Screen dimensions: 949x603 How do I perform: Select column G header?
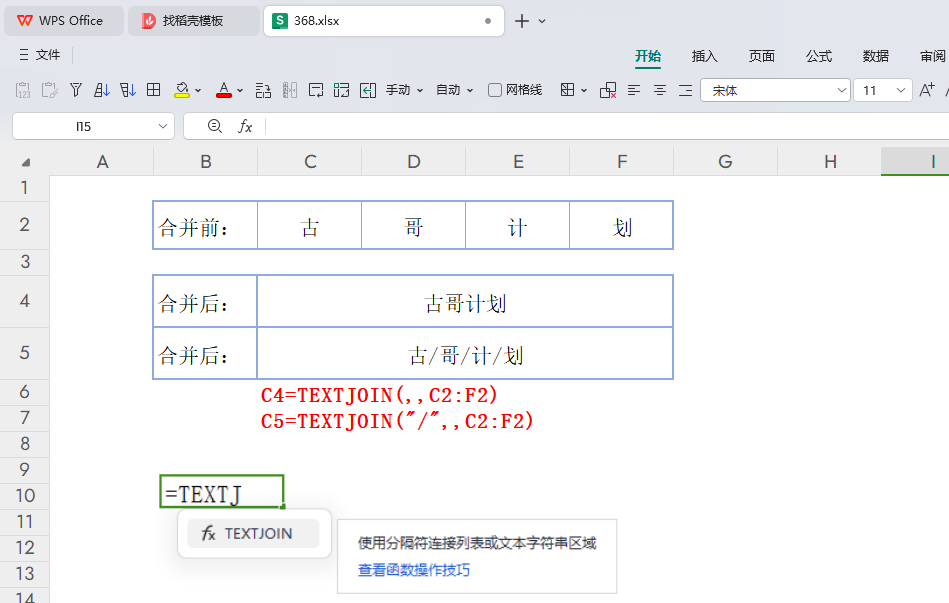(x=725, y=162)
